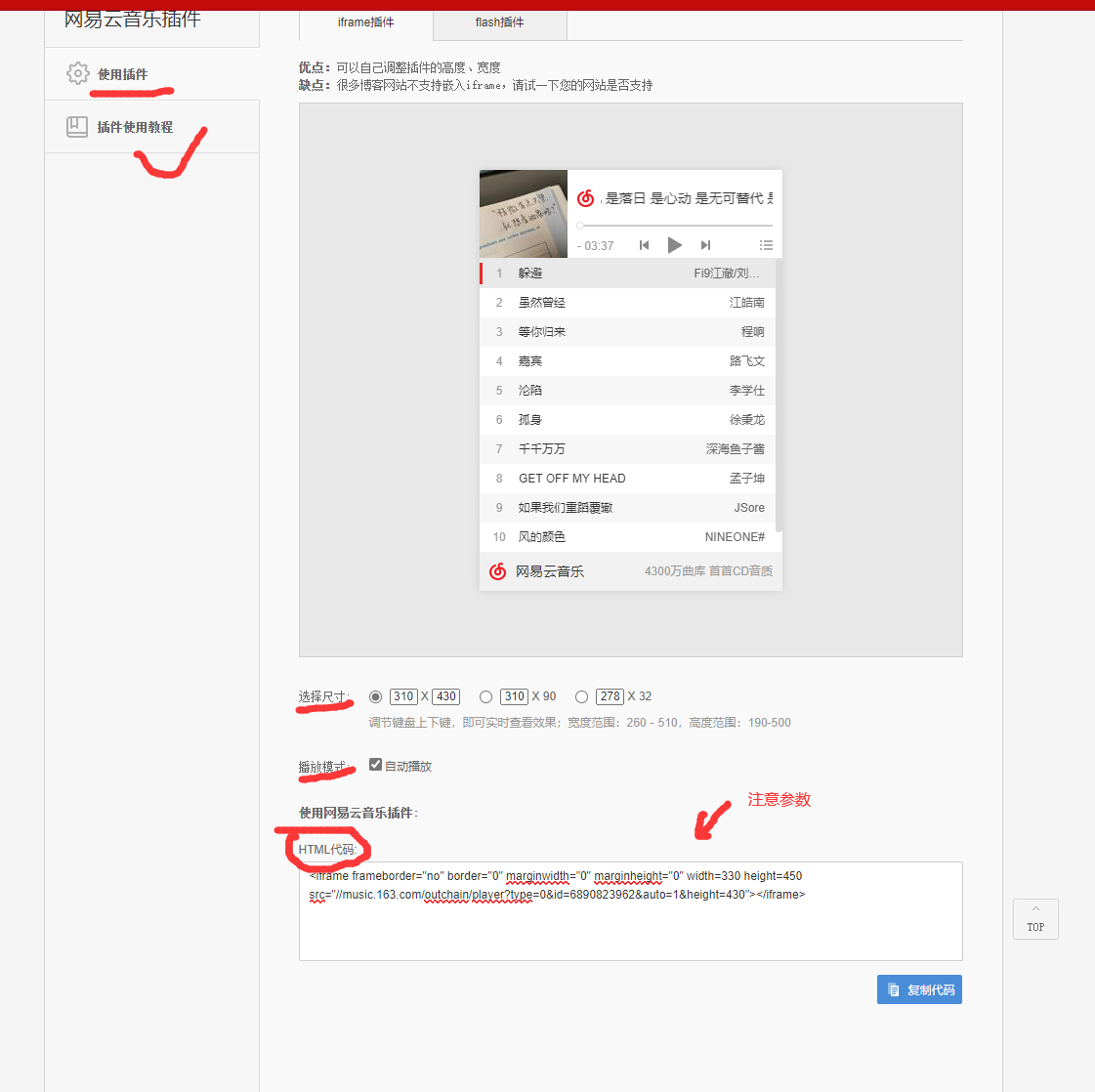Select the 310 X 430 size radio button
The width and height of the screenshot is (1095, 1092).
click(375, 696)
